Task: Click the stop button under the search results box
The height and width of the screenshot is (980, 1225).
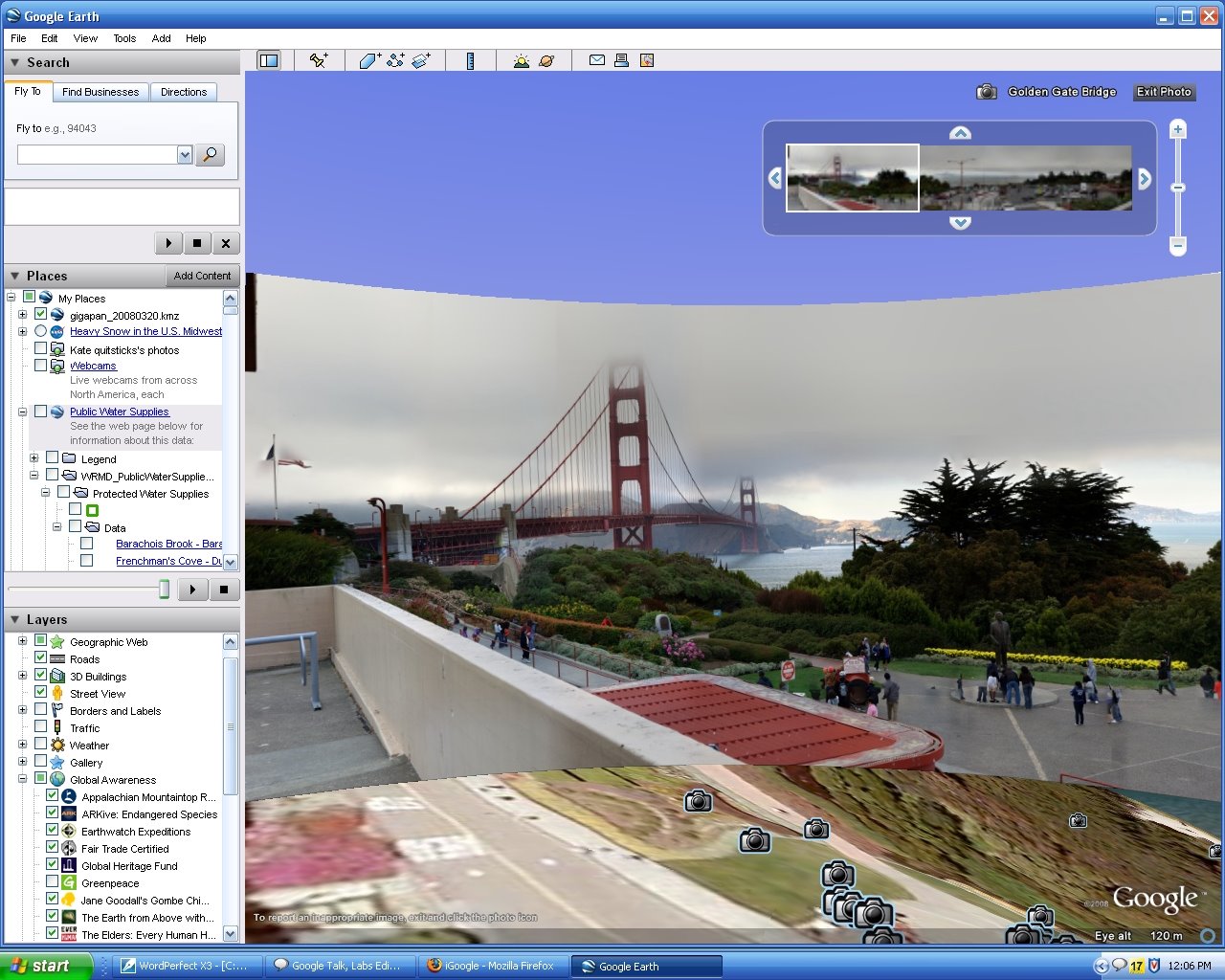Action: [x=197, y=243]
